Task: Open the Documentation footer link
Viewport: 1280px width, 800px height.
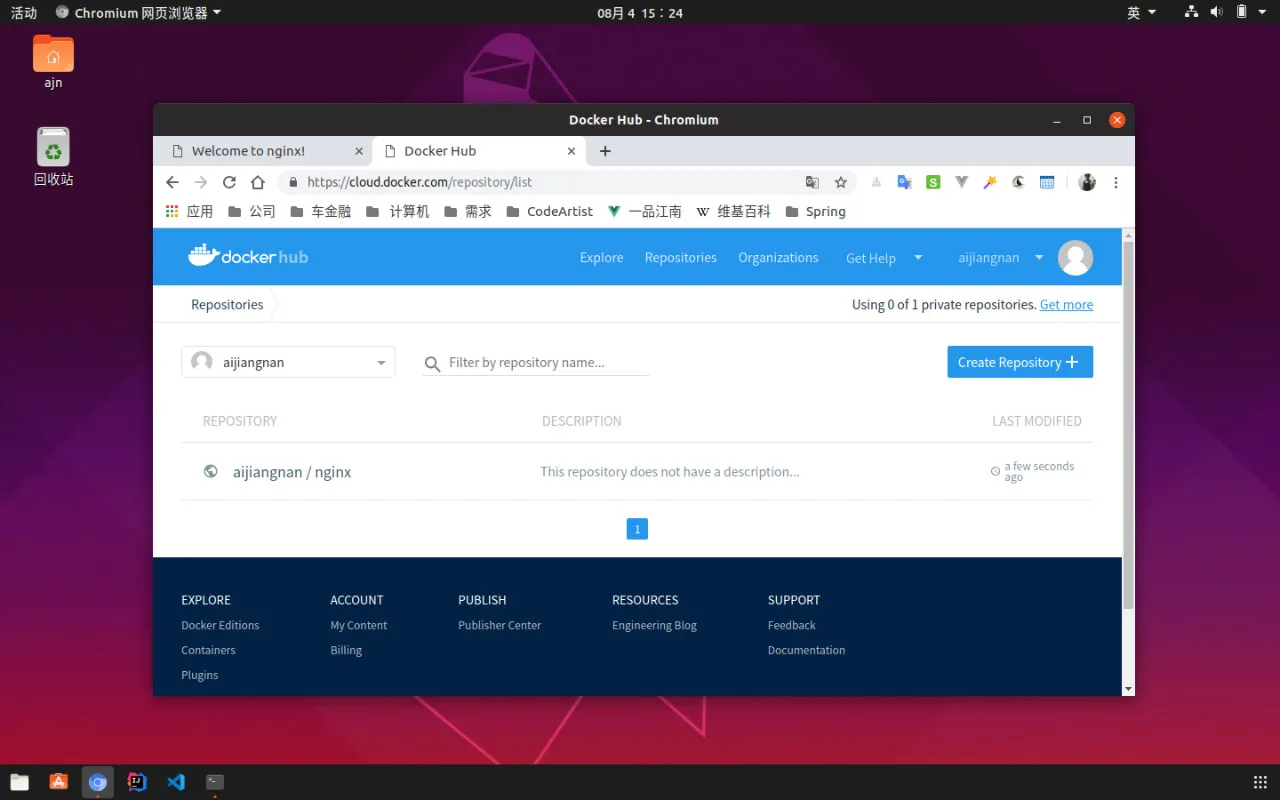Action: click(806, 650)
